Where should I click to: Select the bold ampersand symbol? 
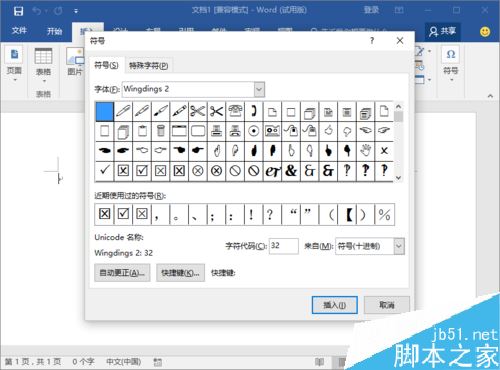291,171
